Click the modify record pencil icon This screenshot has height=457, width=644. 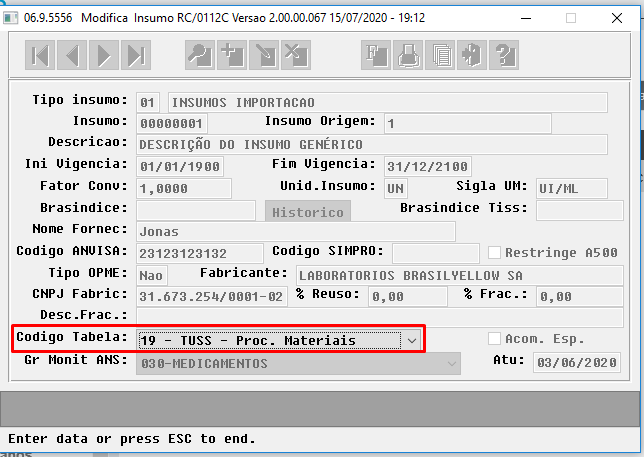coord(264,55)
